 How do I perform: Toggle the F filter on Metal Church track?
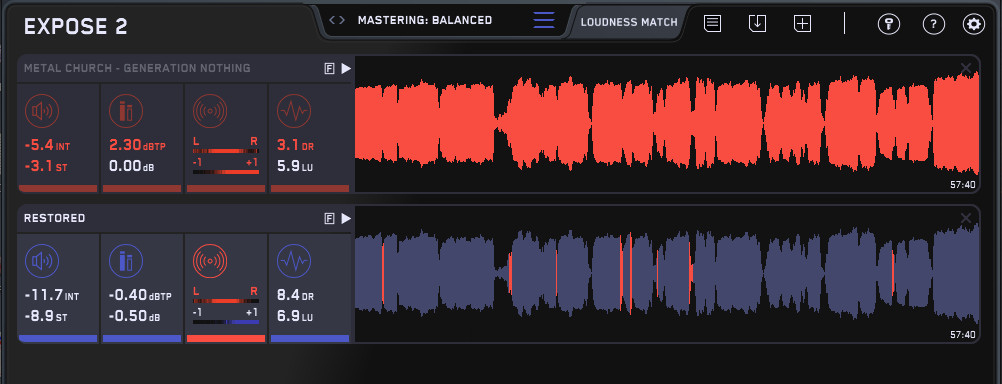330,68
